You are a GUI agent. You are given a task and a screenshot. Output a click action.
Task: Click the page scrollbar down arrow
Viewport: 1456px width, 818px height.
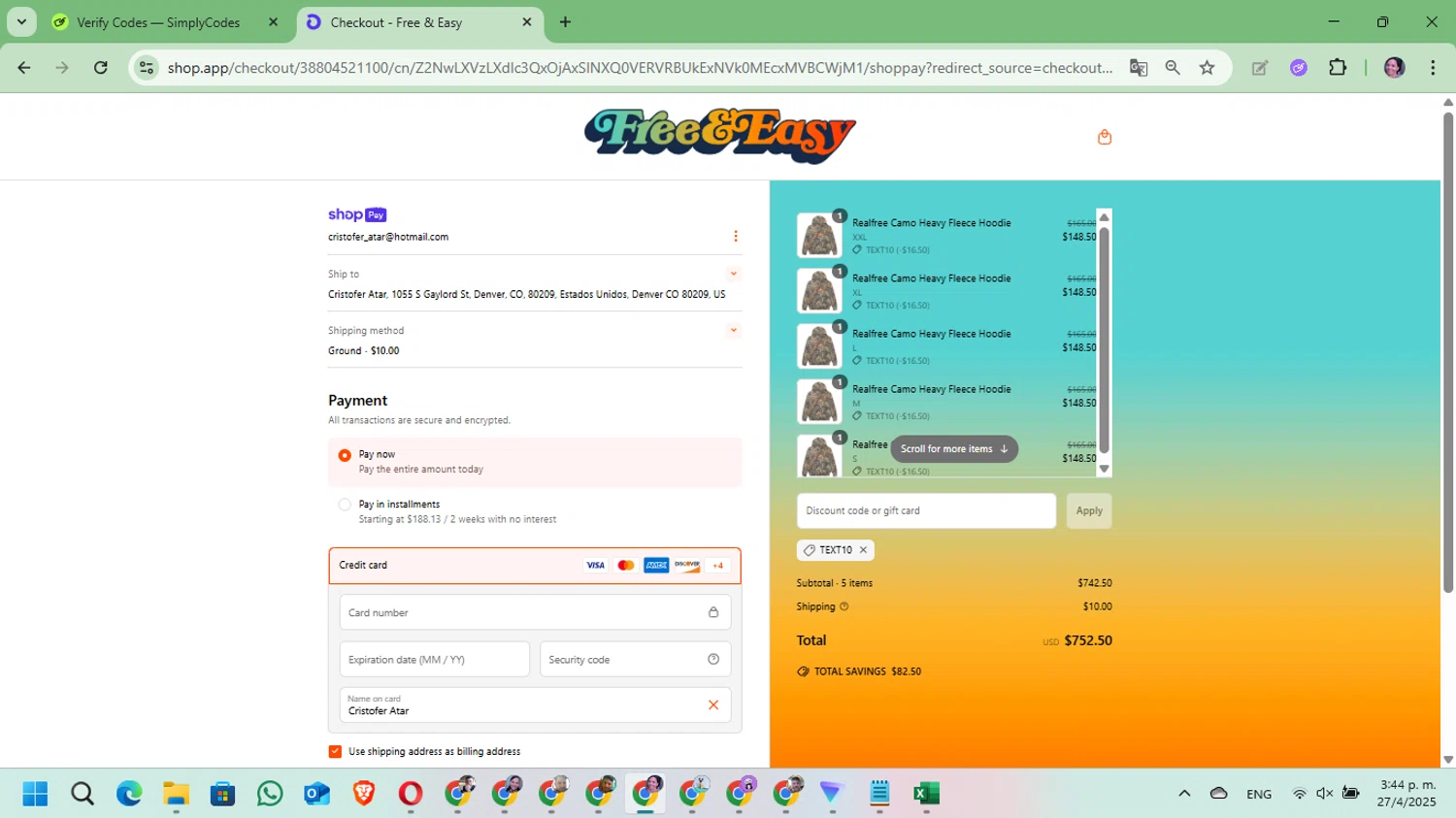(1448, 760)
